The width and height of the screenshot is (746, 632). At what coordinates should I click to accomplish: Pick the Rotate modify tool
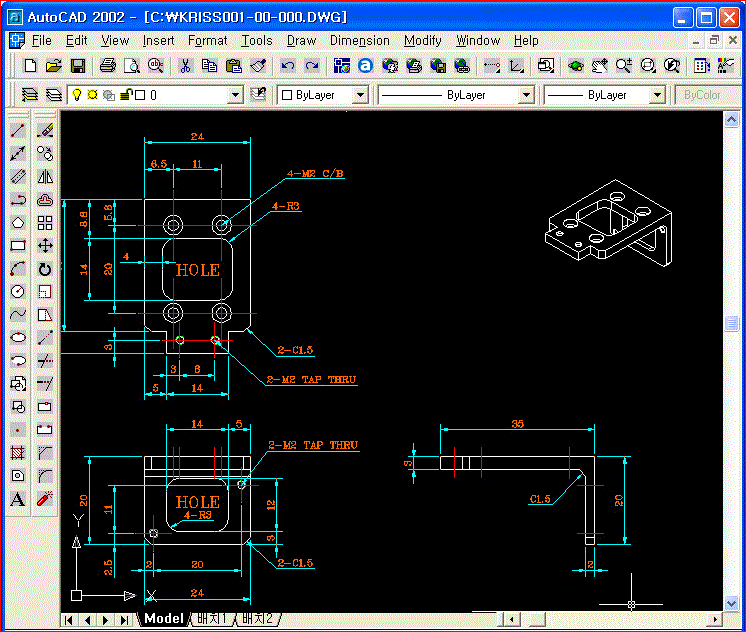coord(45,269)
